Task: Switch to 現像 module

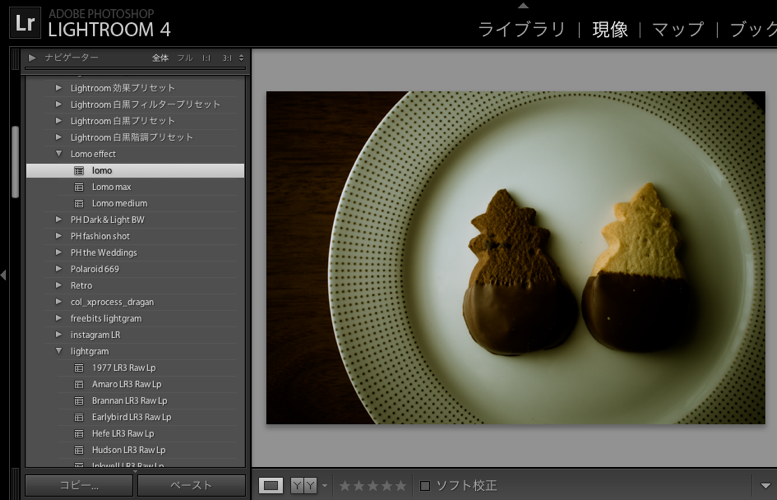Action: [610, 30]
